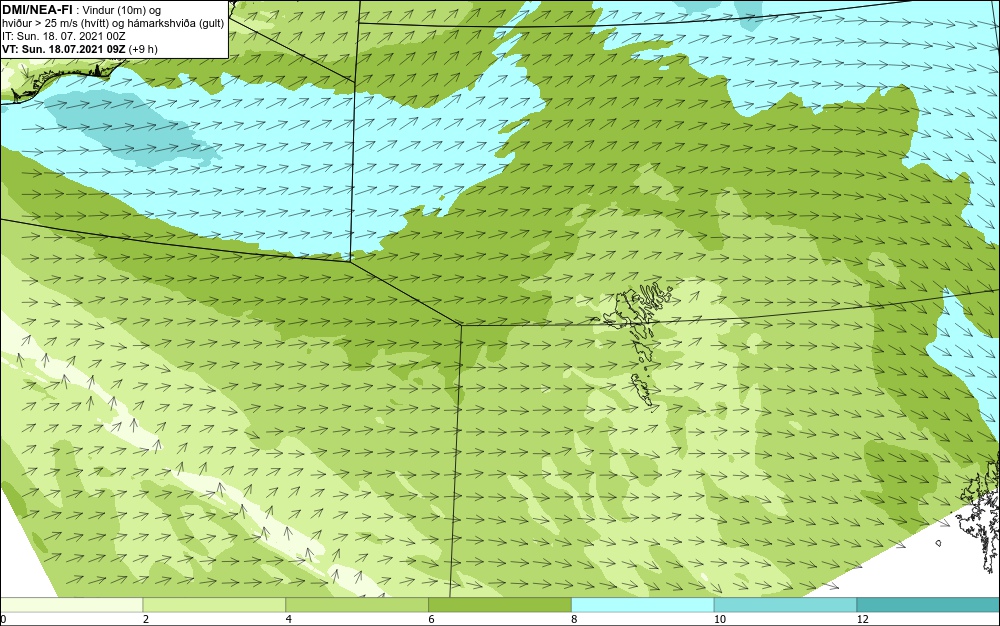The height and width of the screenshot is (626, 1000).
Task: Click the colorbar label '8'
Action: coord(575,619)
